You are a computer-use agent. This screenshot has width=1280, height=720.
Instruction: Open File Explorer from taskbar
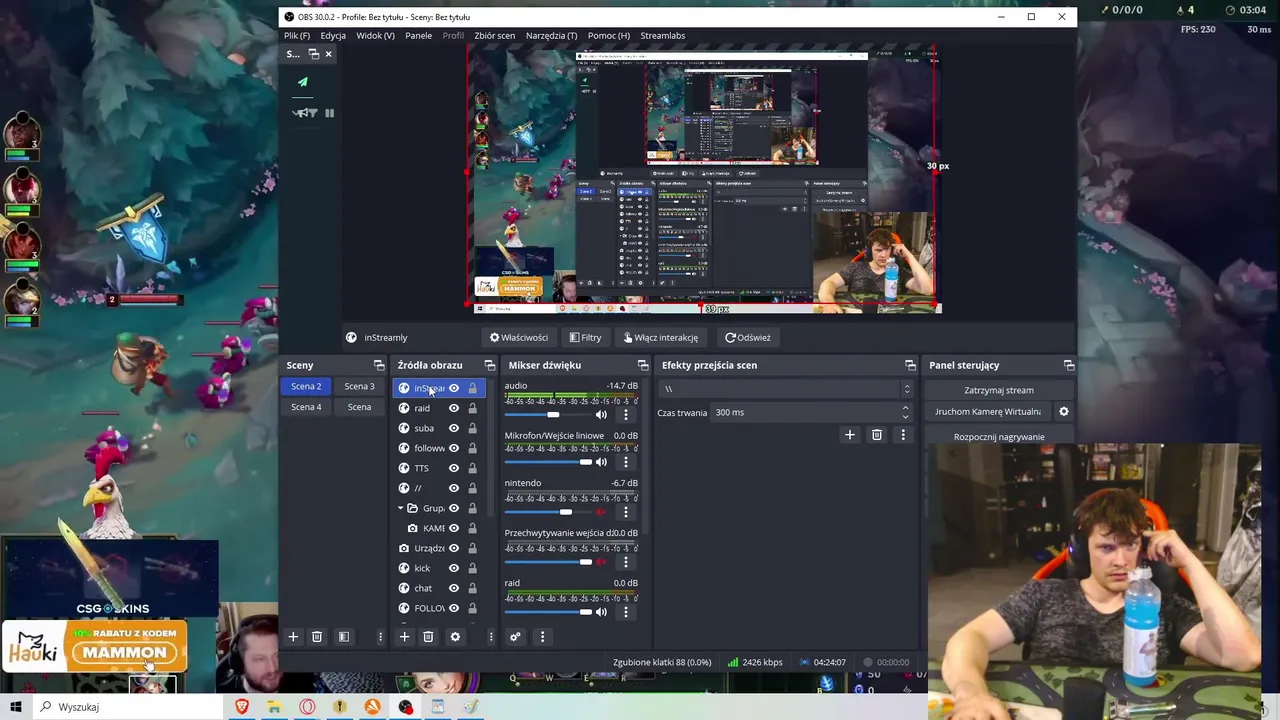point(274,707)
